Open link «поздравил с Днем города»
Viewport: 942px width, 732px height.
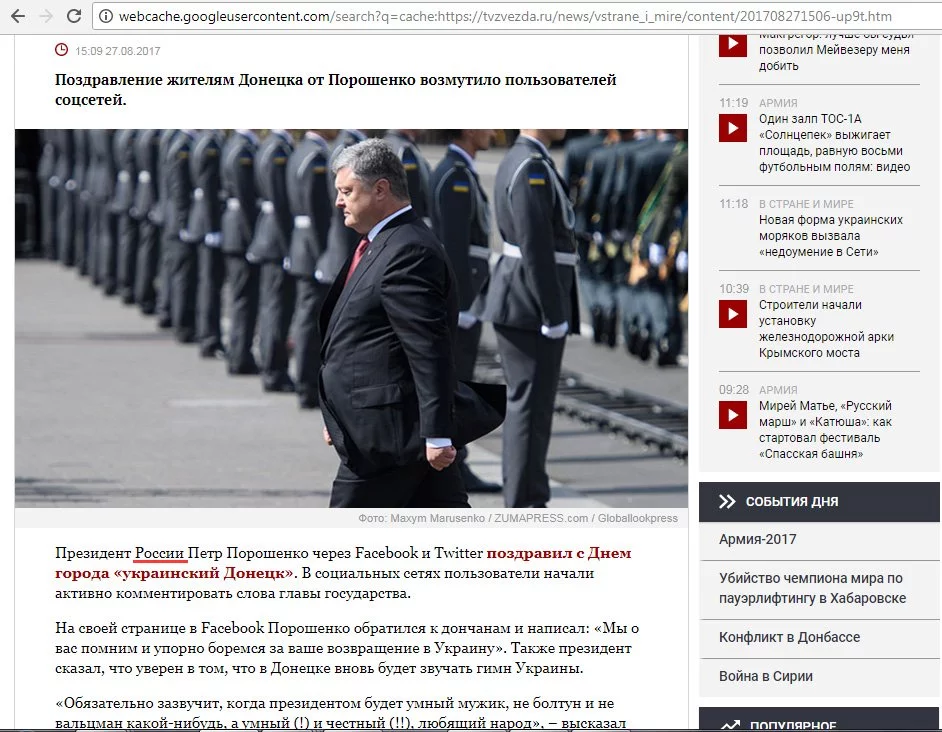(x=342, y=563)
